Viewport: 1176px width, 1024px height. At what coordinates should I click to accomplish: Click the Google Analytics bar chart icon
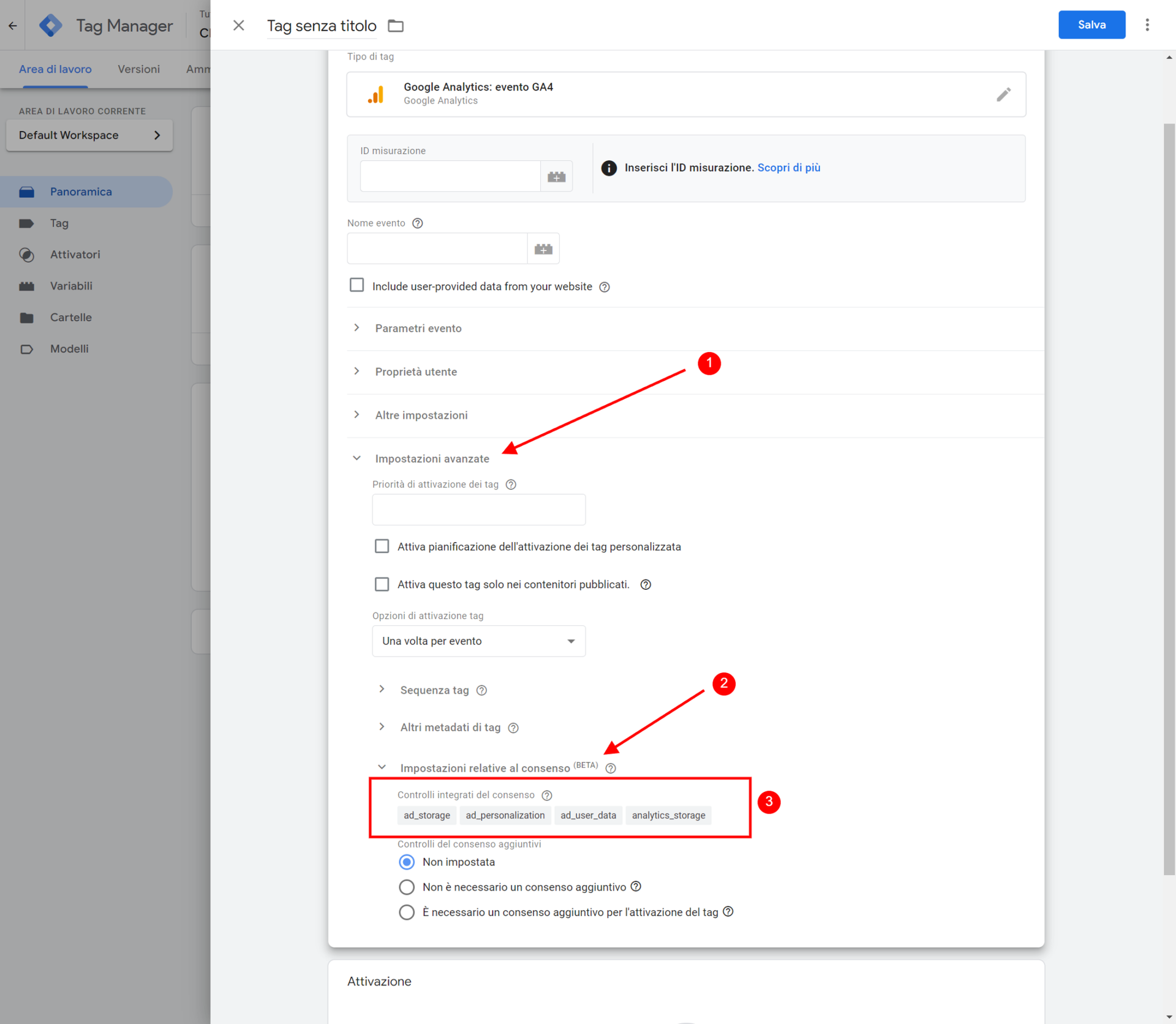[375, 94]
